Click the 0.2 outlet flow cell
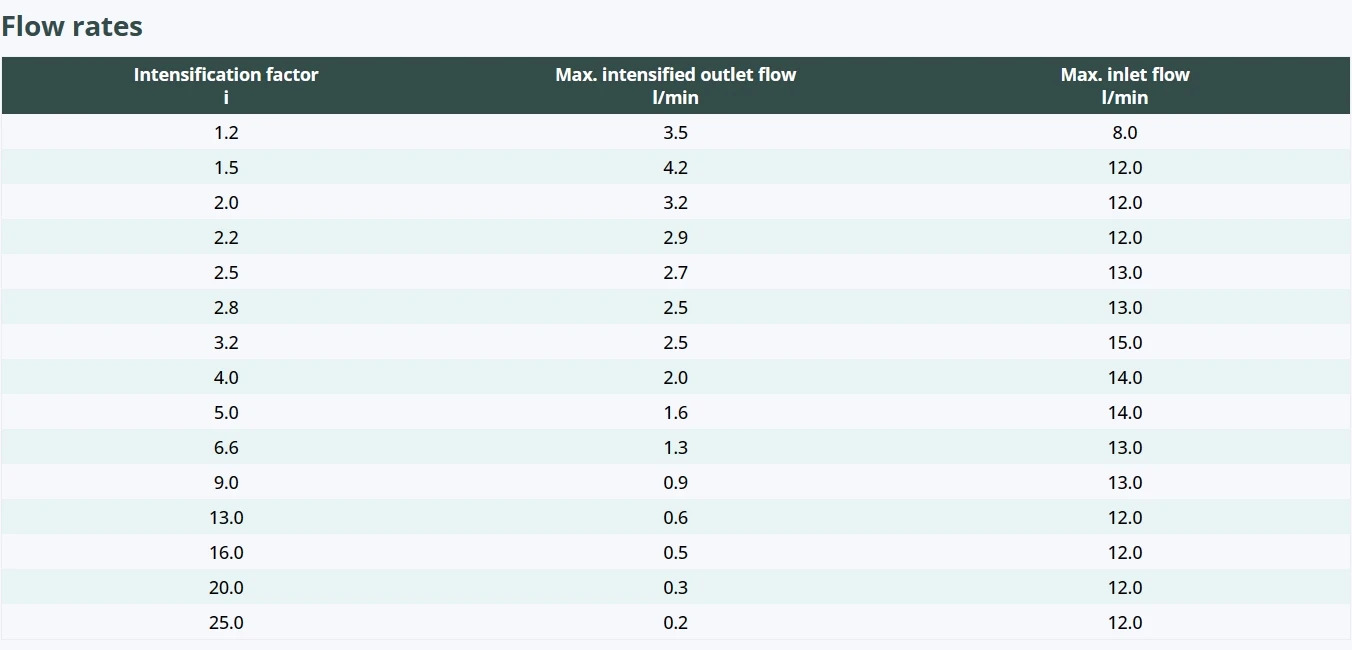The height and width of the screenshot is (650, 1352). pos(676,623)
